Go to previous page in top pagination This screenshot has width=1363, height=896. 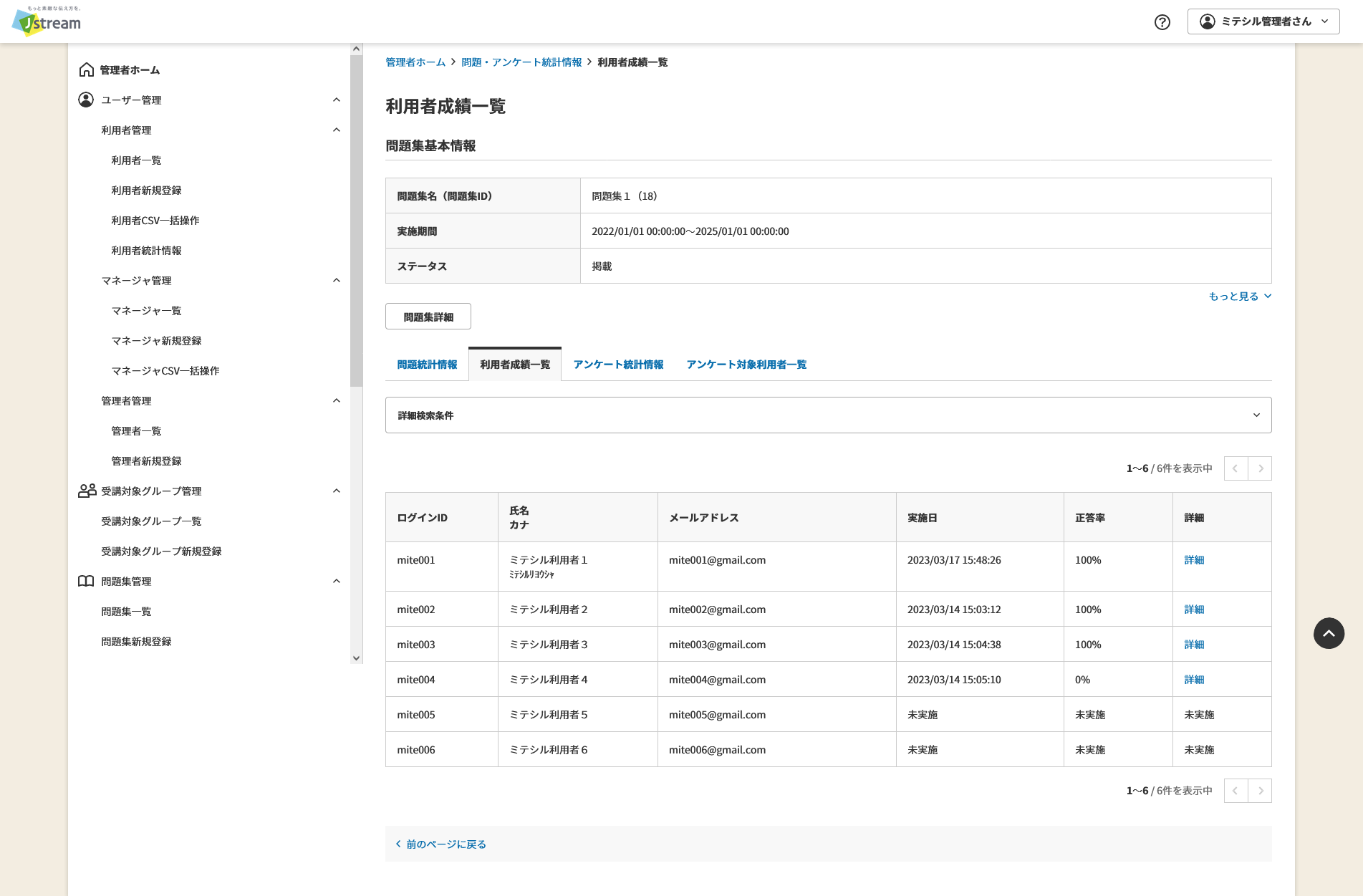click(x=1236, y=468)
